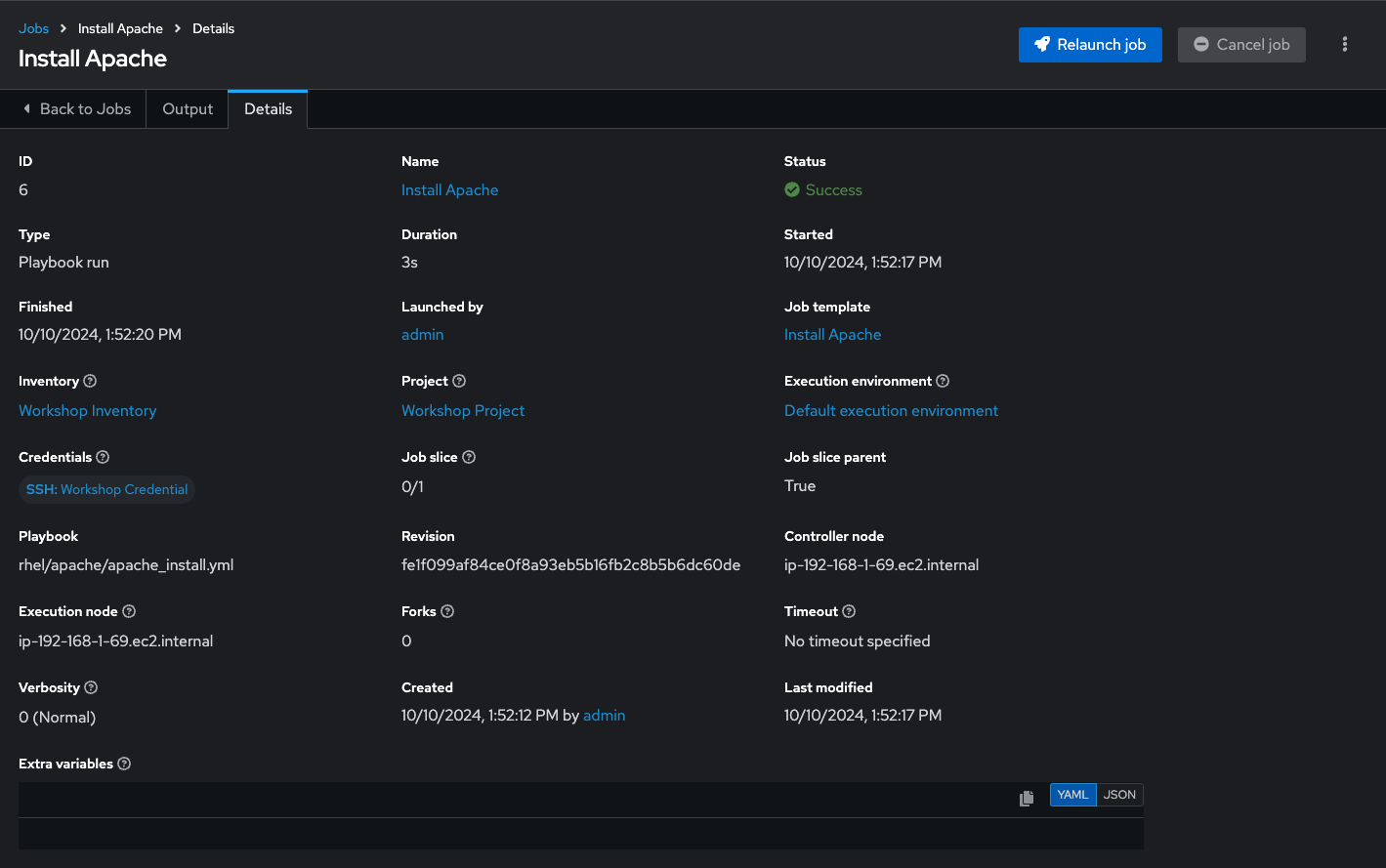Click the Job slice help icon
The width and height of the screenshot is (1386, 868).
469,458
